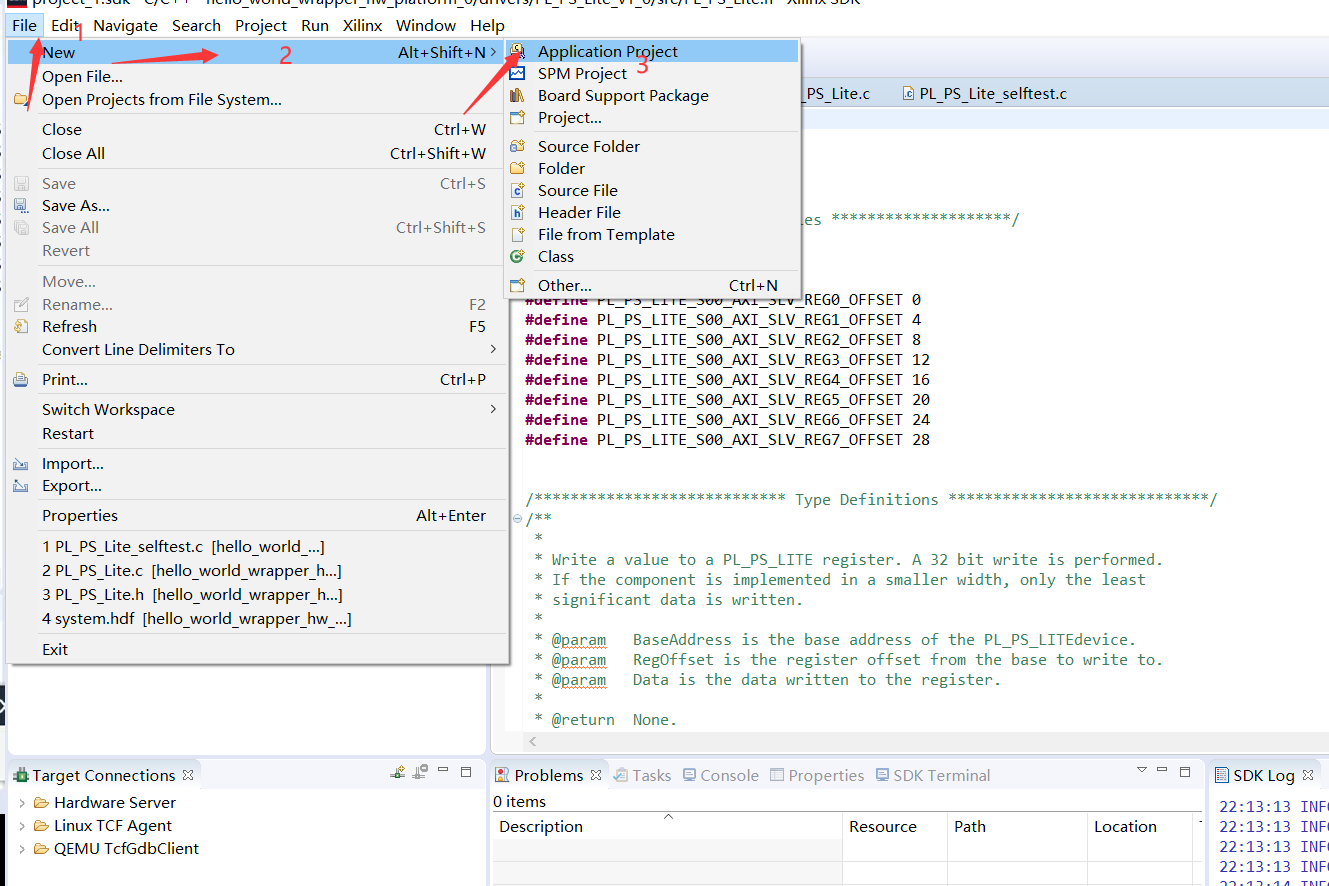Expand the Linux TCF Agent node
The image size is (1329, 886).
coord(22,825)
